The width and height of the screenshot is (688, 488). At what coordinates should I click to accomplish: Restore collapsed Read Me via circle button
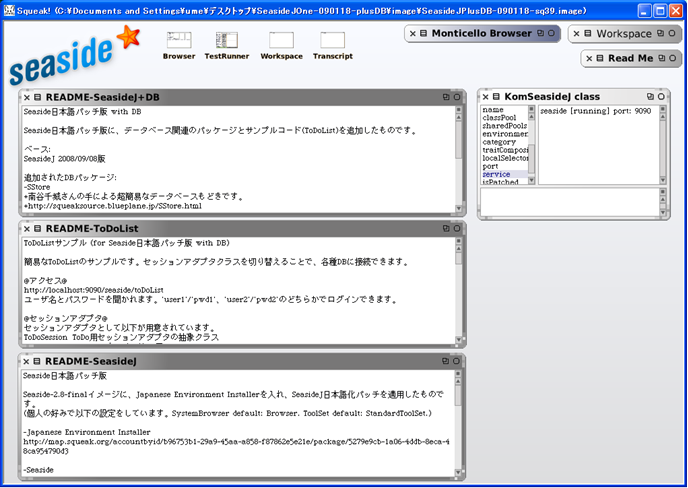672,58
